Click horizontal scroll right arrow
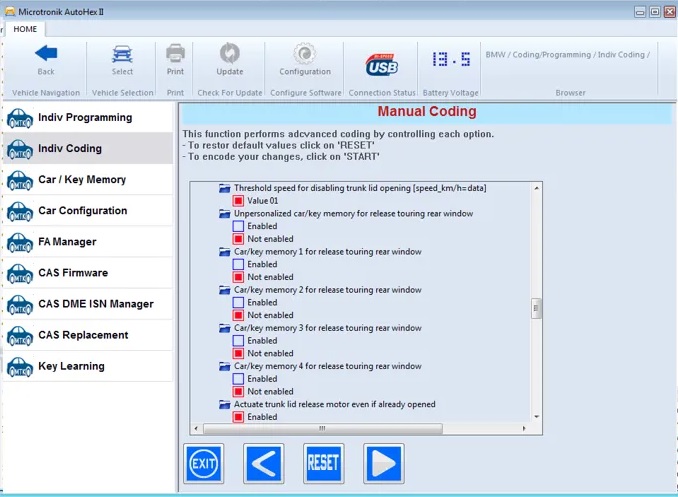The width and height of the screenshot is (678, 497). point(524,428)
